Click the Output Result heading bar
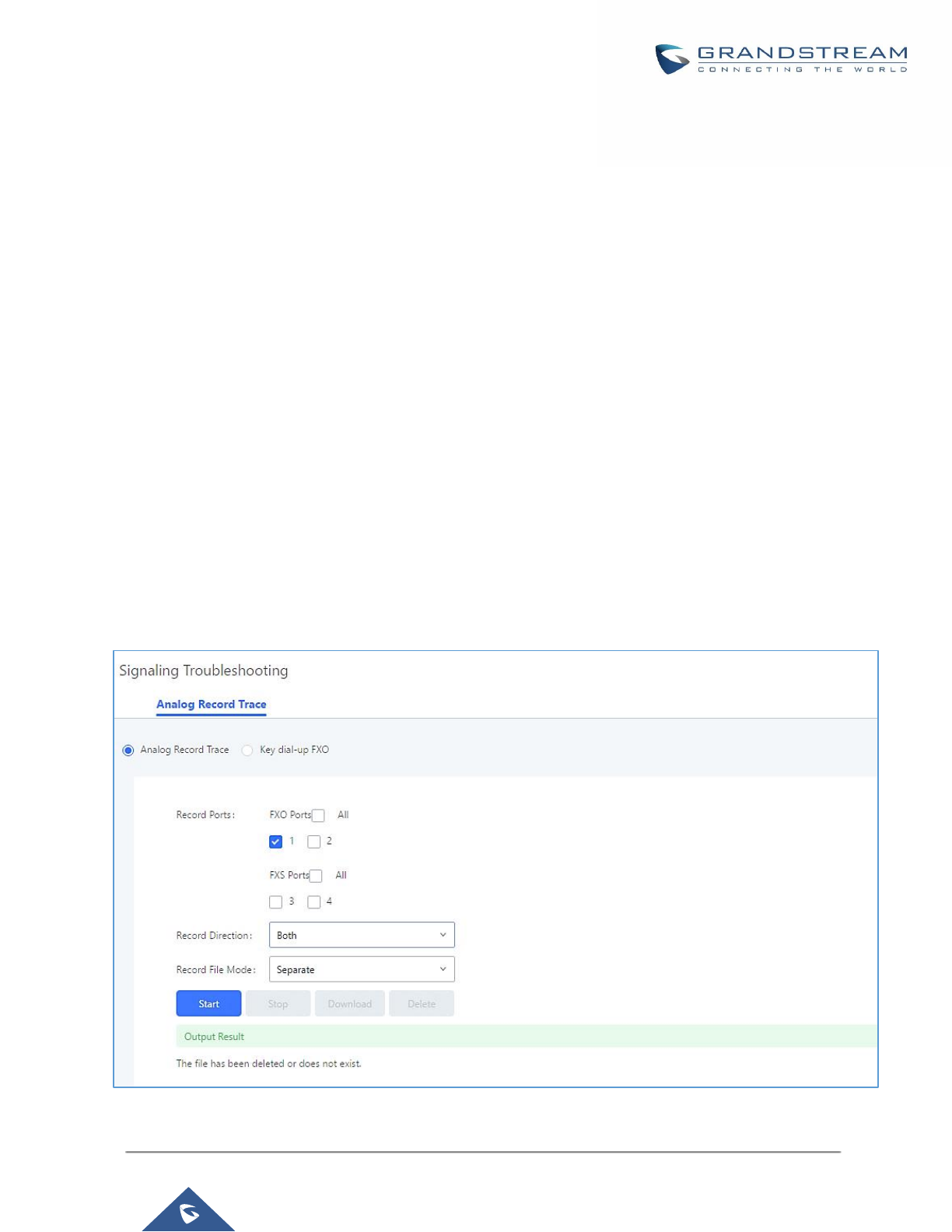952x1232 pixels. 527,1037
